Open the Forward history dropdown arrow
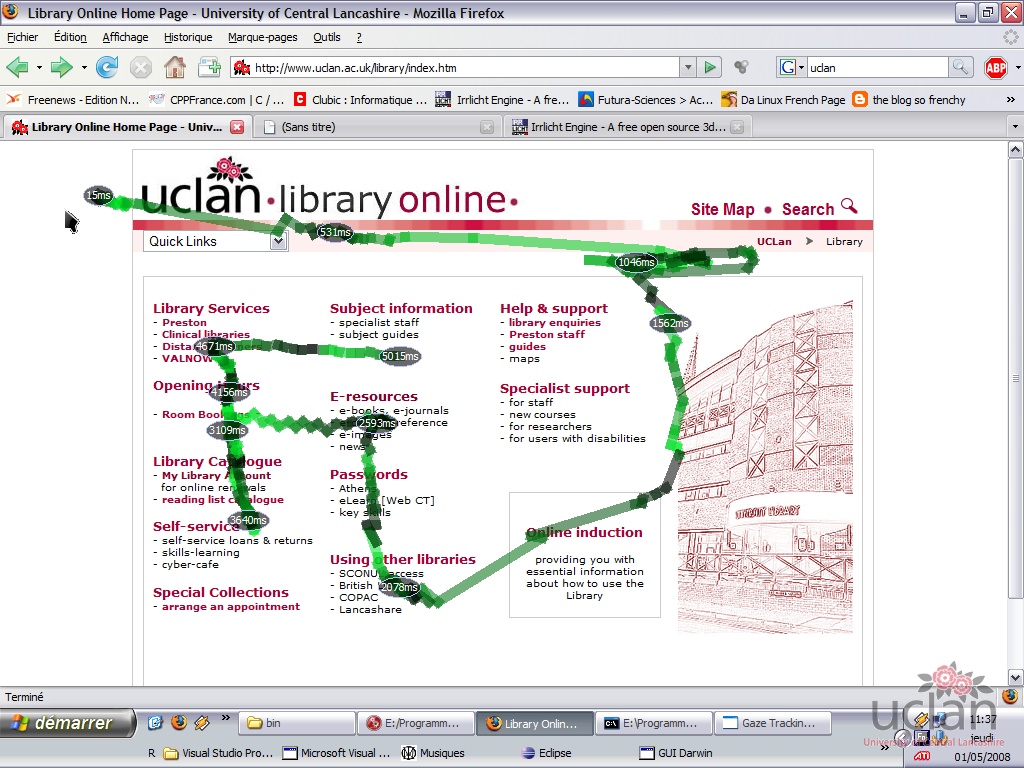The height and width of the screenshot is (768, 1024). coord(84,67)
